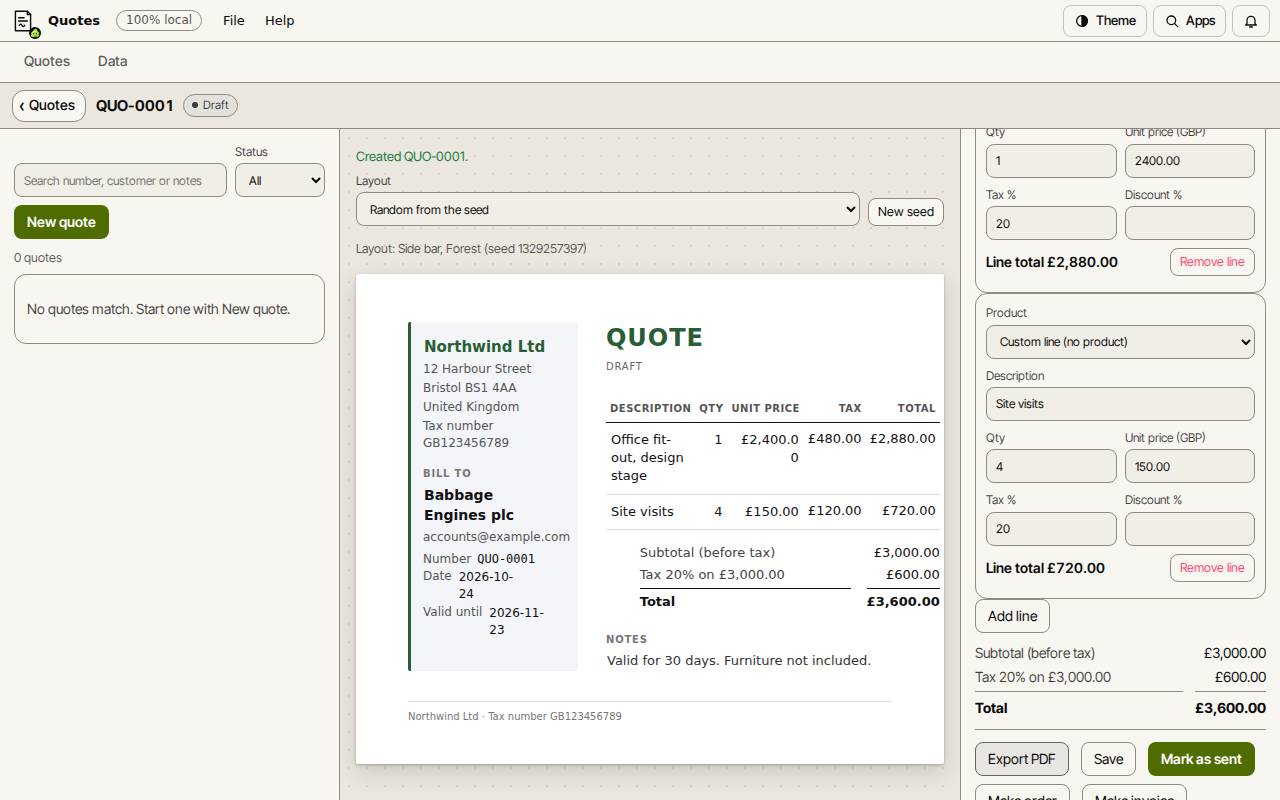This screenshot has width=1280, height=800.
Task: Open the Help menu
Action: (x=279, y=21)
